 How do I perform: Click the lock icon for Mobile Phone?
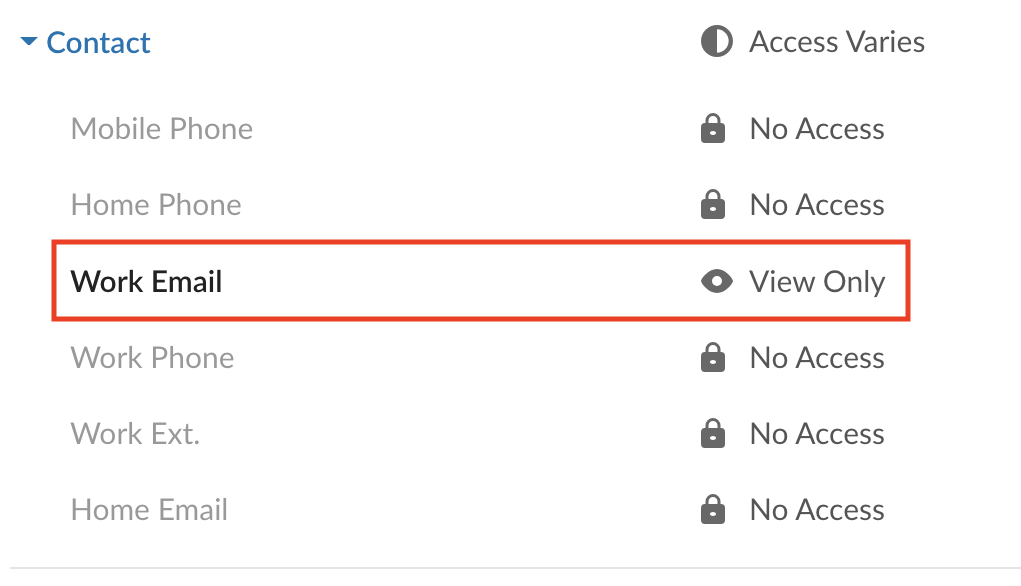713,129
